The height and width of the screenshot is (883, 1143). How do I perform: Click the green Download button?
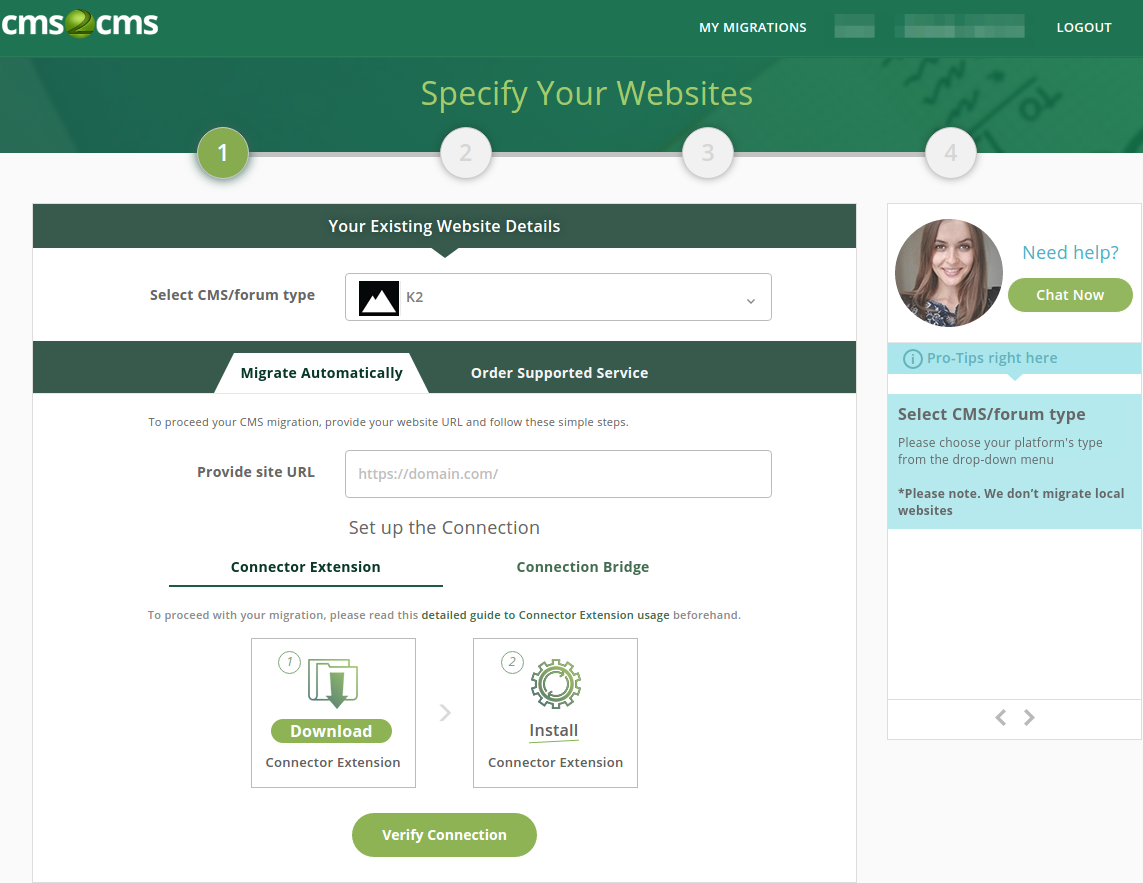click(x=331, y=731)
